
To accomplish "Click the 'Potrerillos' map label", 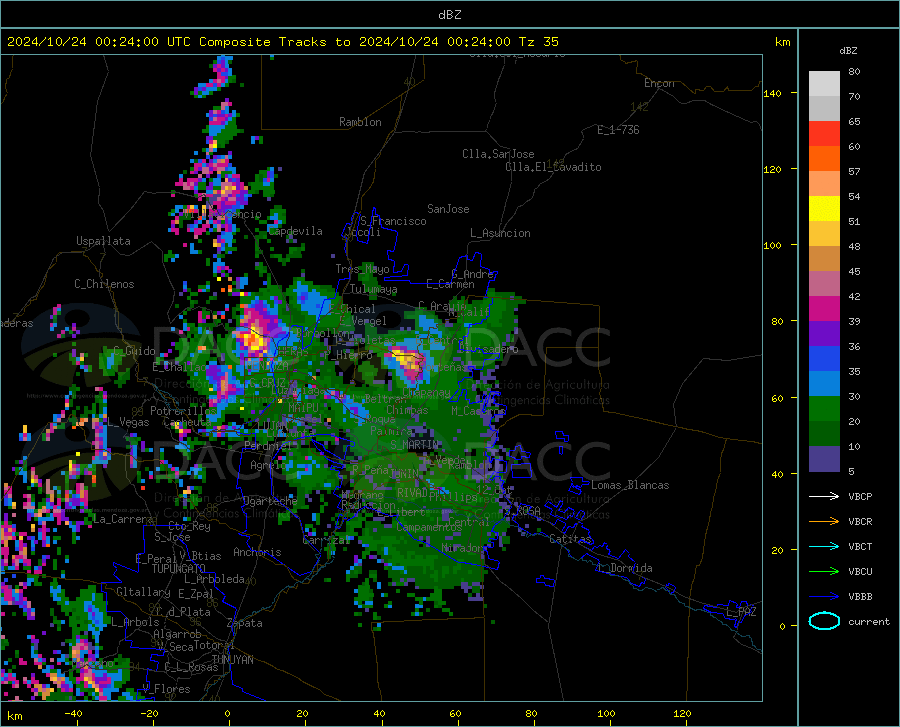I will [183, 411].
